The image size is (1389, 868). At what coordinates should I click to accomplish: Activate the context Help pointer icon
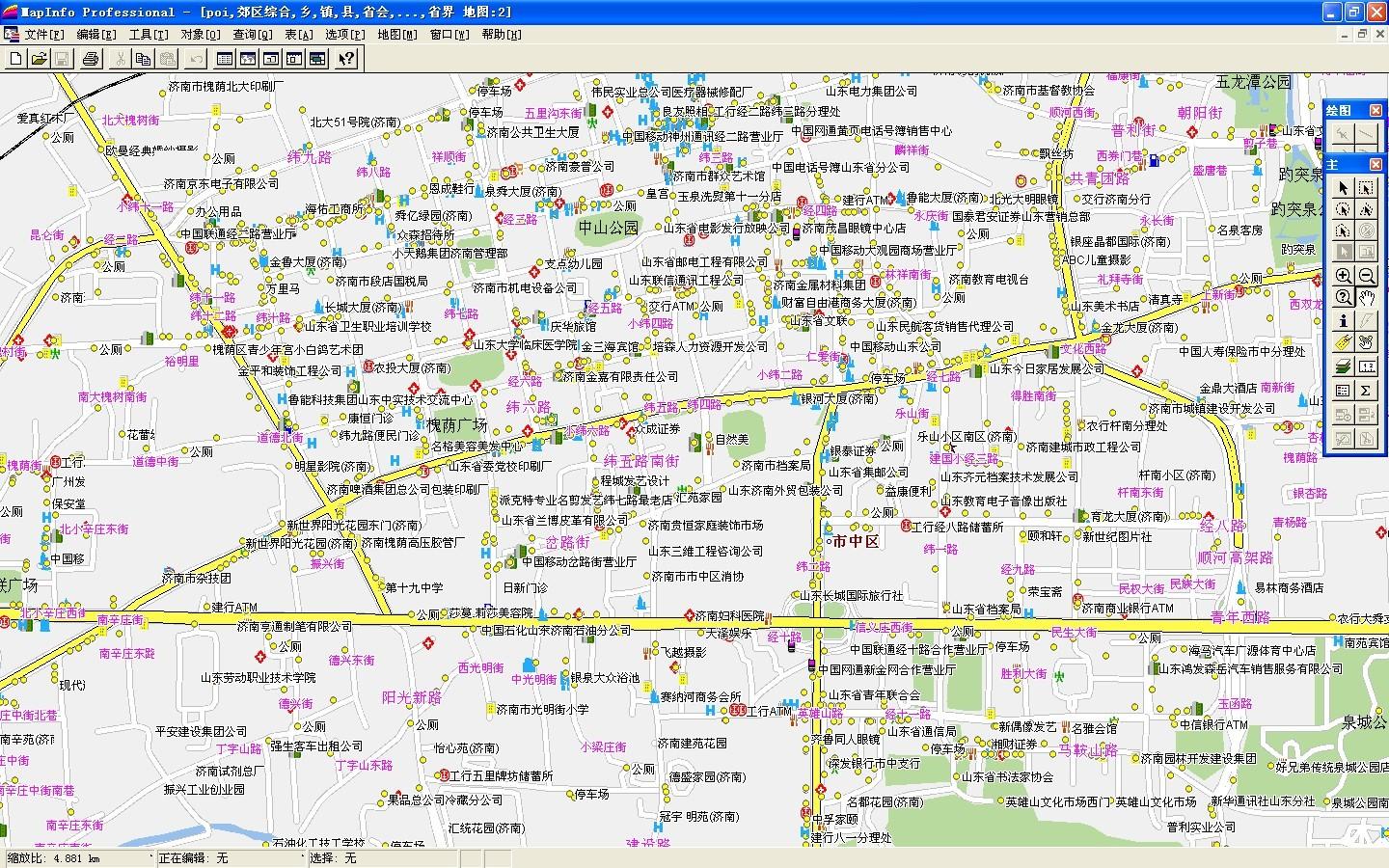pos(346,59)
